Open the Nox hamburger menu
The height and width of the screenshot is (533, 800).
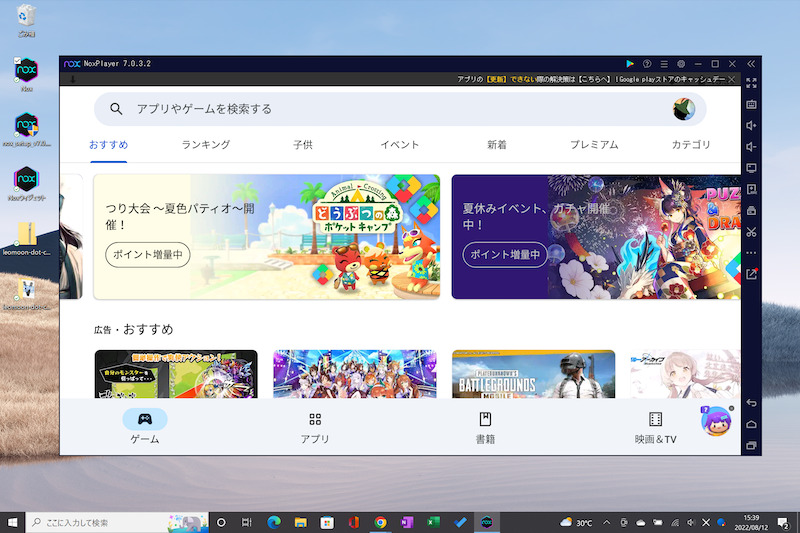click(x=664, y=63)
